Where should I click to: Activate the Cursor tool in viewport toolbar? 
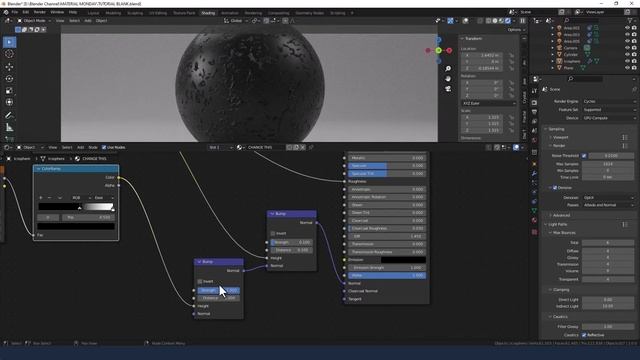[9, 54]
